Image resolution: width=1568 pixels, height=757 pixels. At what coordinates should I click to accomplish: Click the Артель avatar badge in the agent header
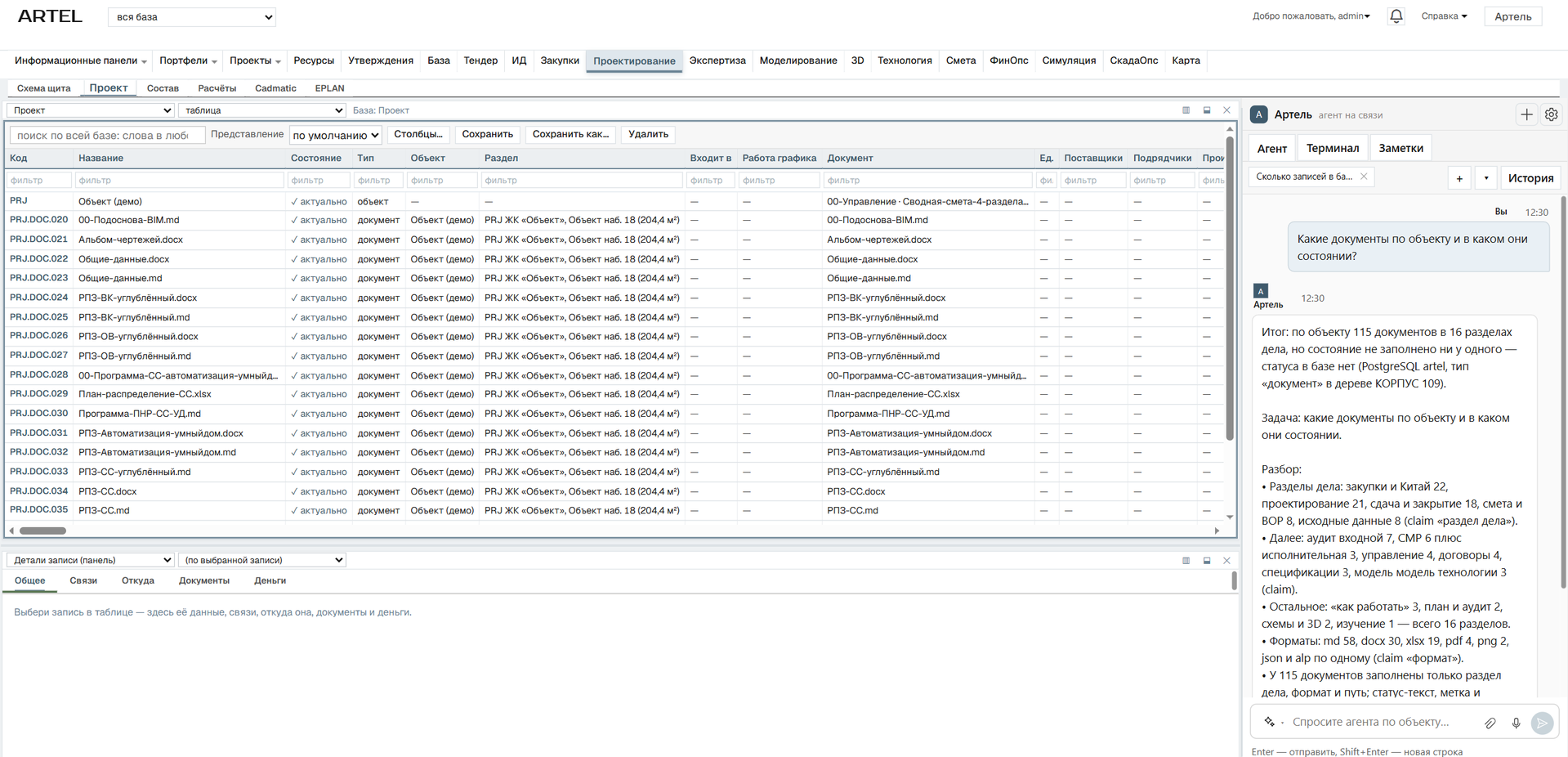[x=1259, y=114]
